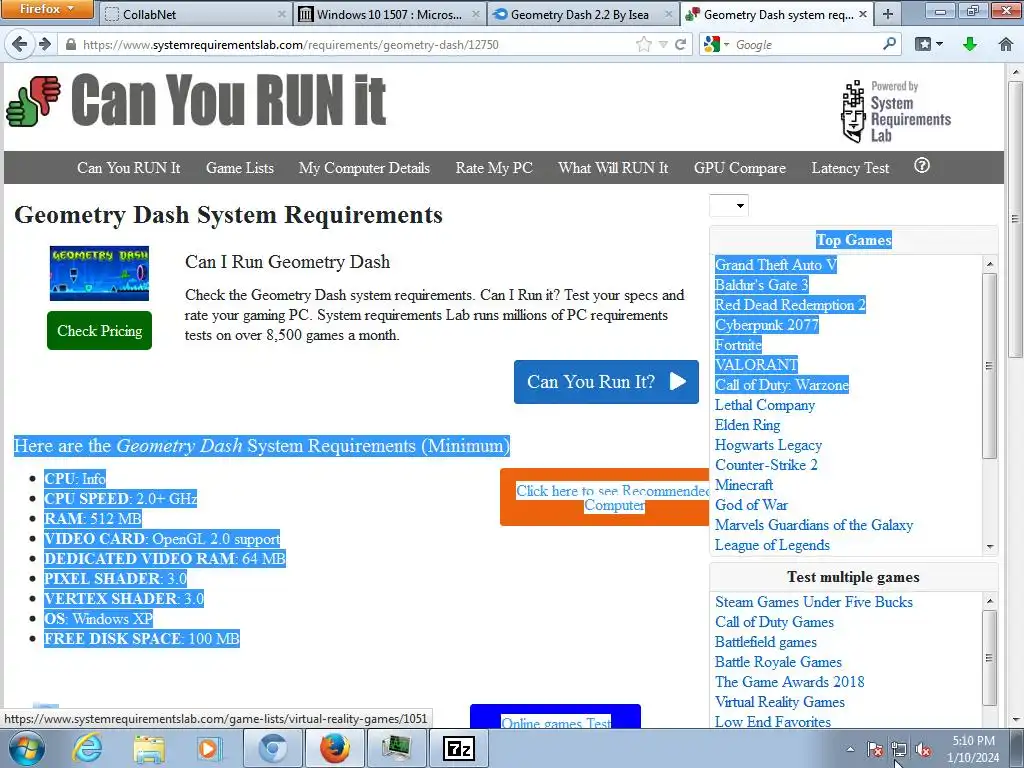
Task: Open the Firefox application menu
Action: (x=47, y=9)
